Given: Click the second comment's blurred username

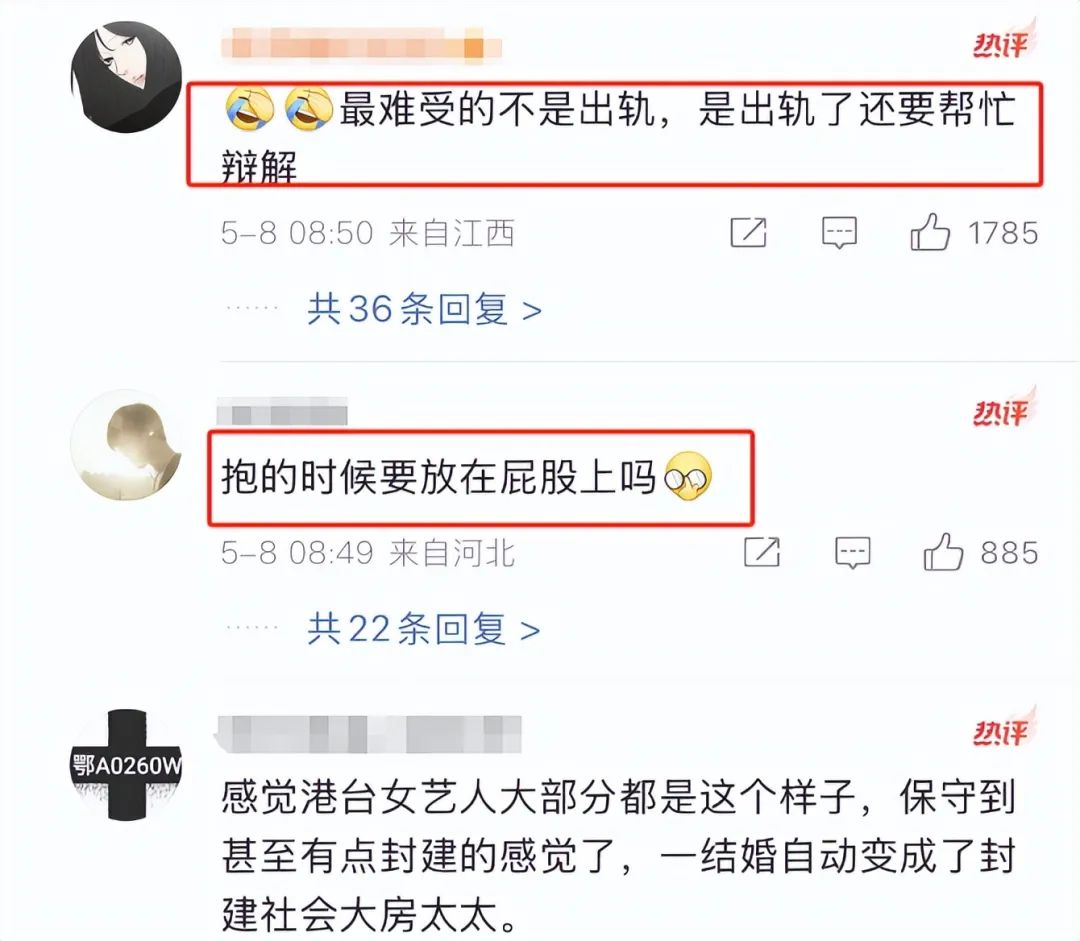Looking at the screenshot, I should click(x=282, y=411).
